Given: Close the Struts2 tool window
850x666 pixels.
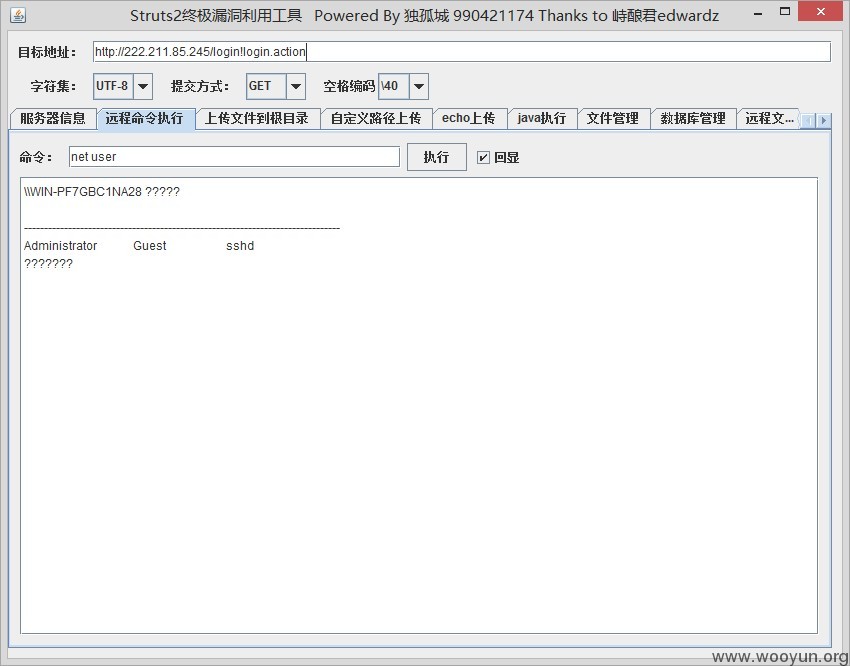Looking at the screenshot, I should tap(821, 11).
